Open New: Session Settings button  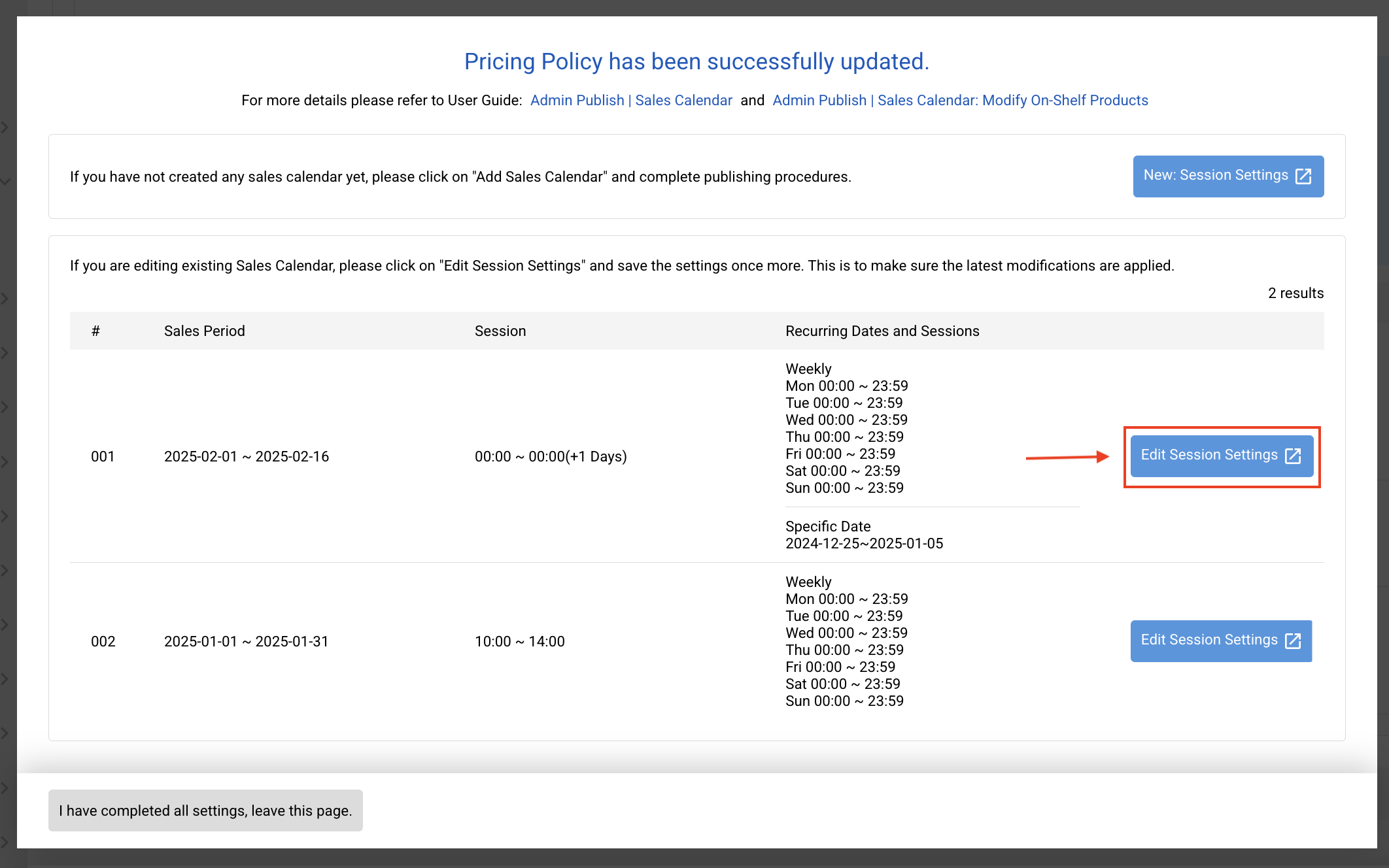tap(1216, 176)
